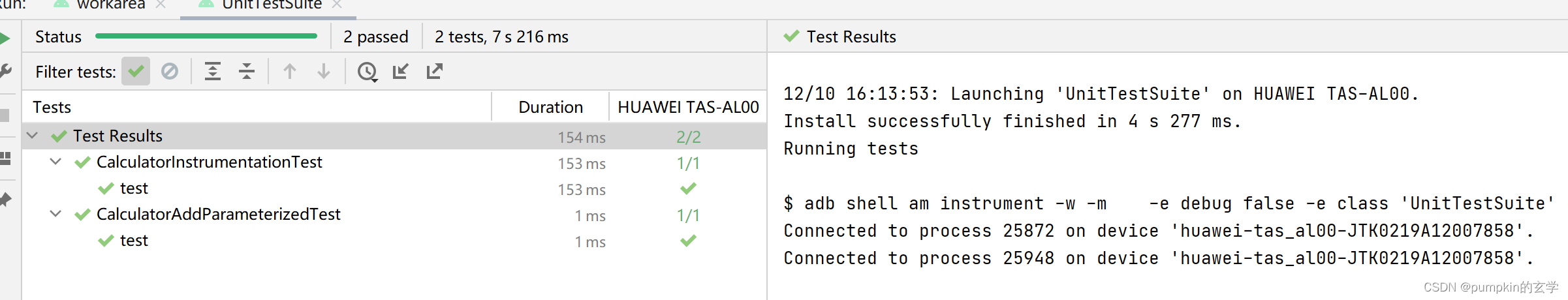Go to the next failed test
Image resolution: width=1568 pixels, height=300 pixels.
324,71
